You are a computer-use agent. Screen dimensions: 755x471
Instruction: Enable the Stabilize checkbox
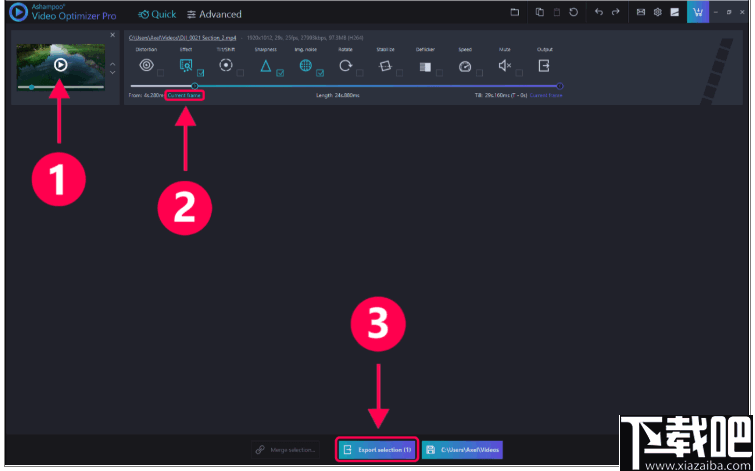pos(400,73)
